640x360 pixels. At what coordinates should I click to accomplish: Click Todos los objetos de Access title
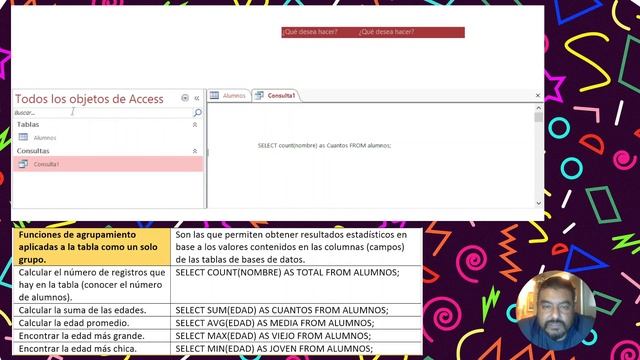click(89, 99)
